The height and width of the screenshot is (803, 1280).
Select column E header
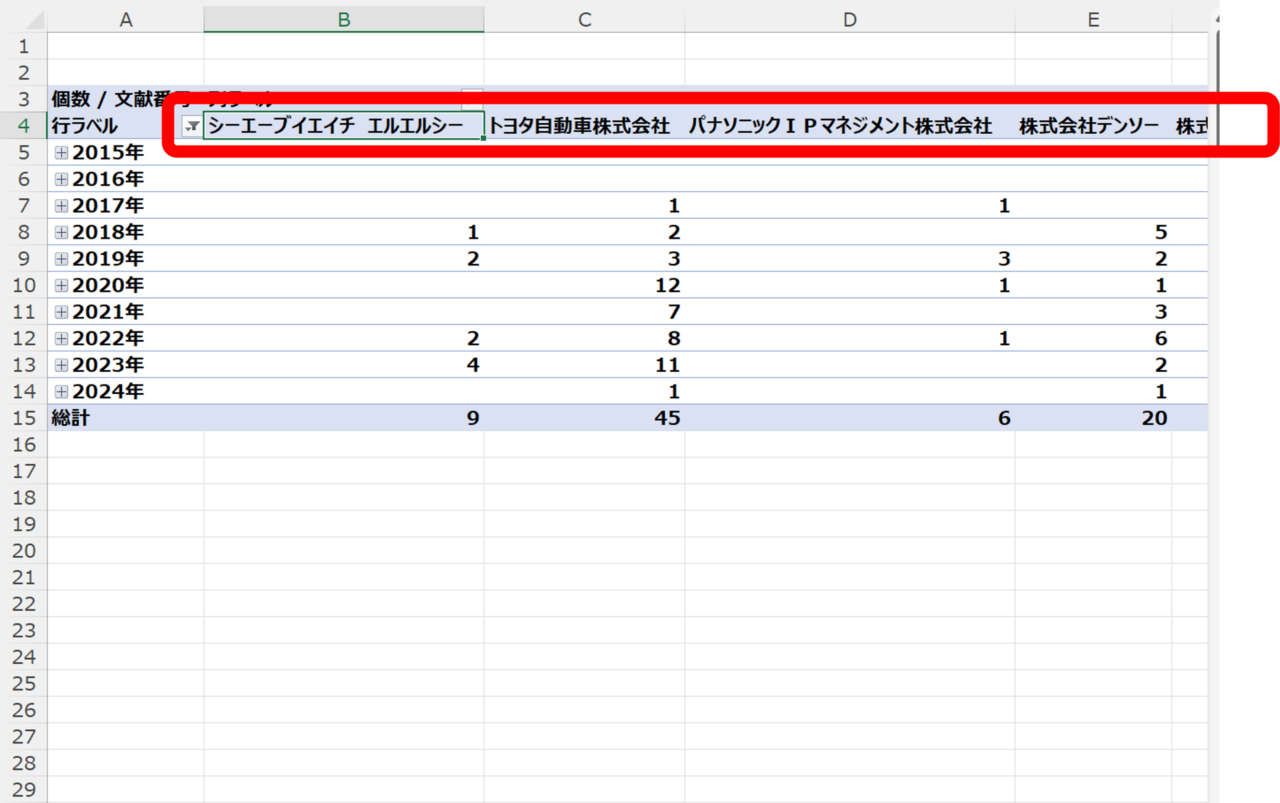[x=1094, y=19]
